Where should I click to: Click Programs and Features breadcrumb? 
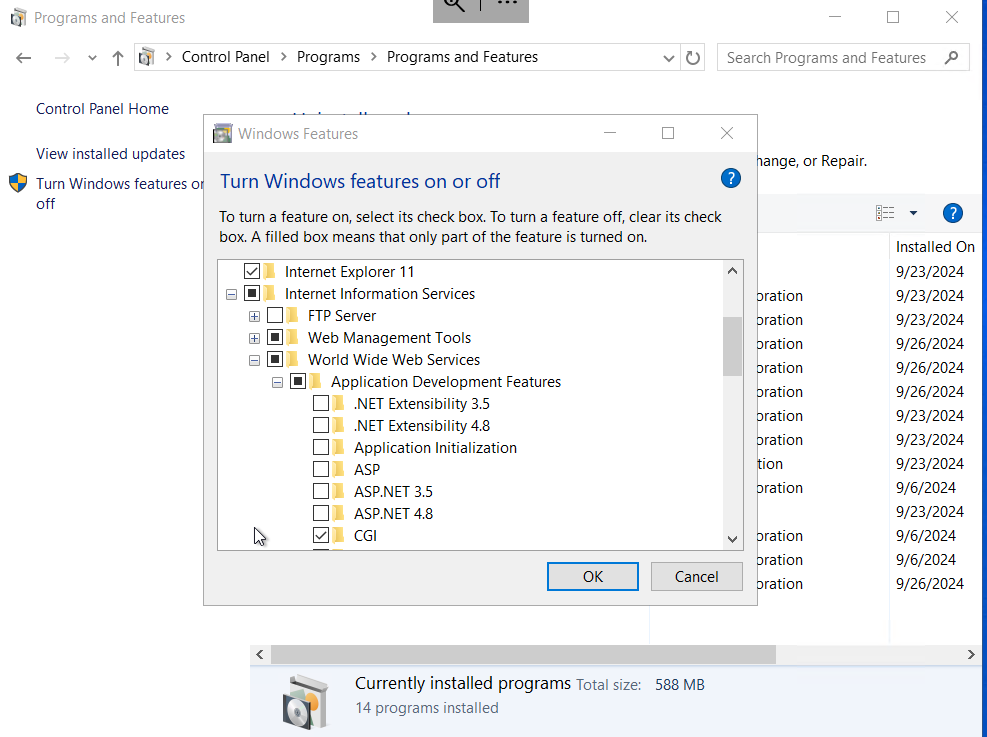tap(462, 57)
